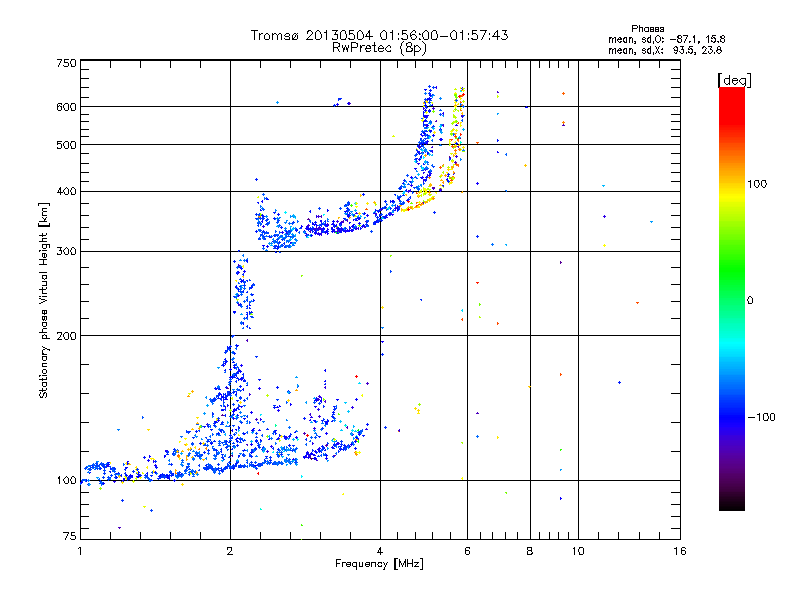
Task: Click the x-axis tick label '1'
Action: point(80,551)
